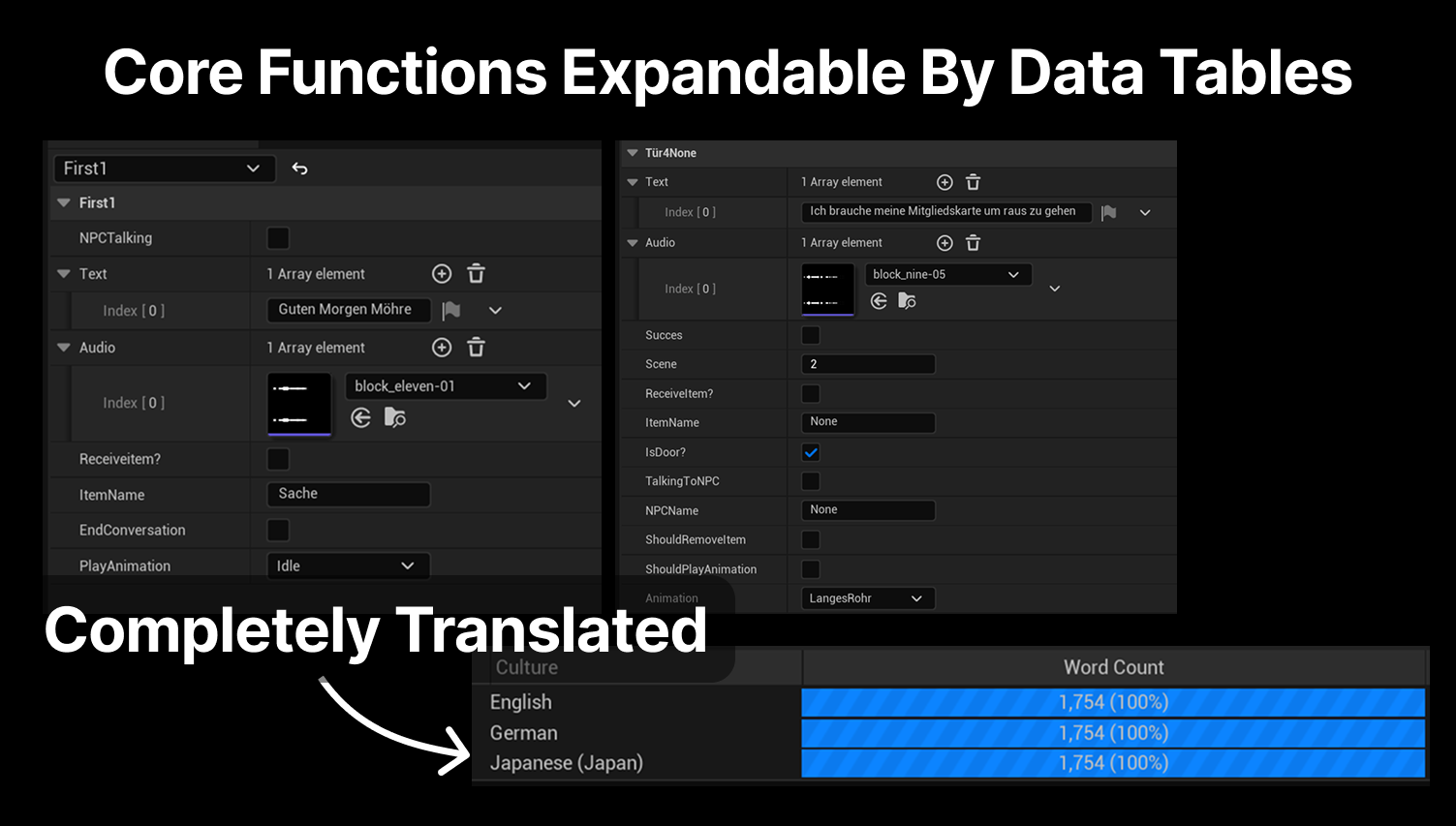
Task: Delete Text array elements in First1 panel
Action: pos(476,274)
